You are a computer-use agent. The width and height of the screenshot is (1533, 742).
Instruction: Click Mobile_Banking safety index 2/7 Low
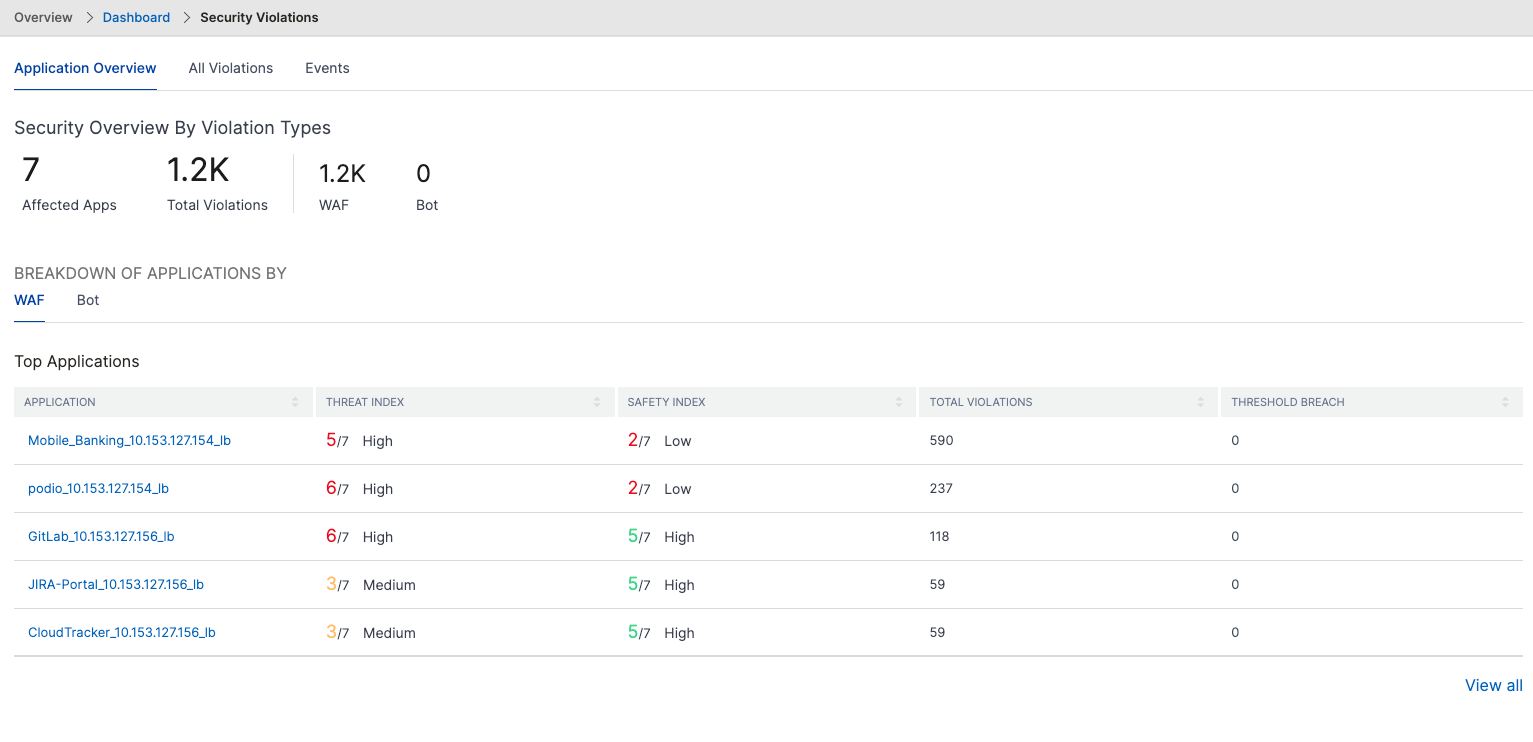660,440
